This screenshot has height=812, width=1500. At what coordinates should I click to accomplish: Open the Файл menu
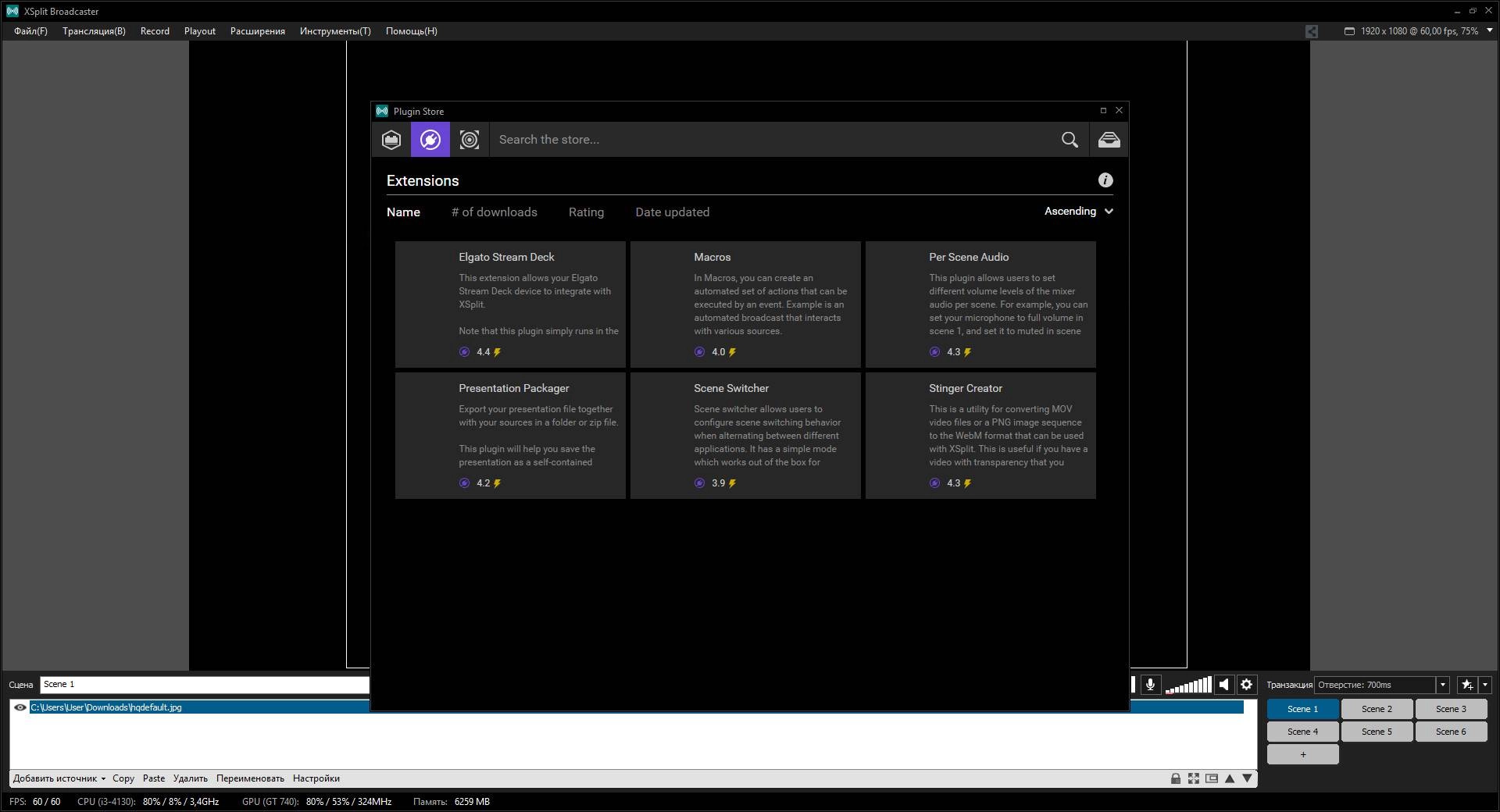click(x=30, y=31)
